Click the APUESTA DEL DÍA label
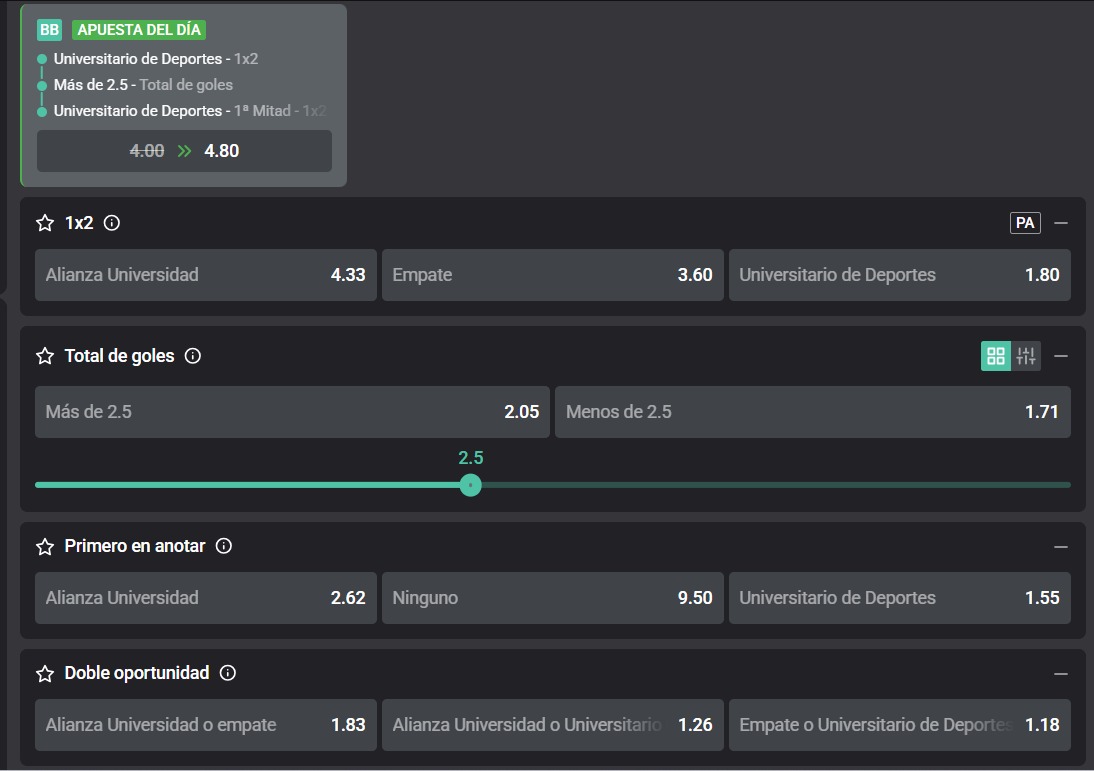The height and width of the screenshot is (771, 1094). [139, 30]
